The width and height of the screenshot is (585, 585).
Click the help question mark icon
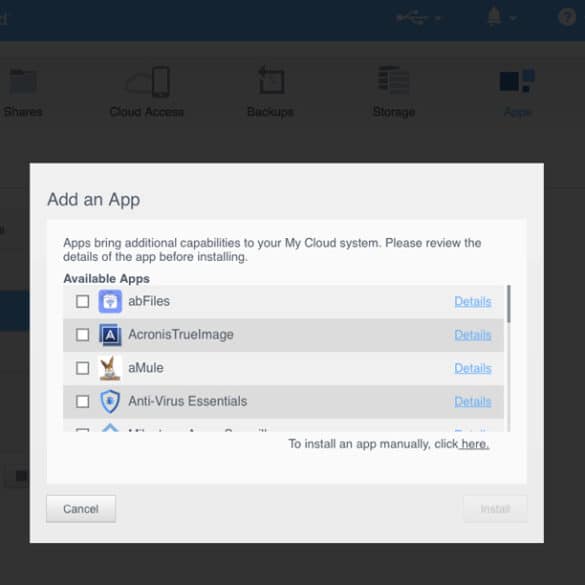coord(567,17)
